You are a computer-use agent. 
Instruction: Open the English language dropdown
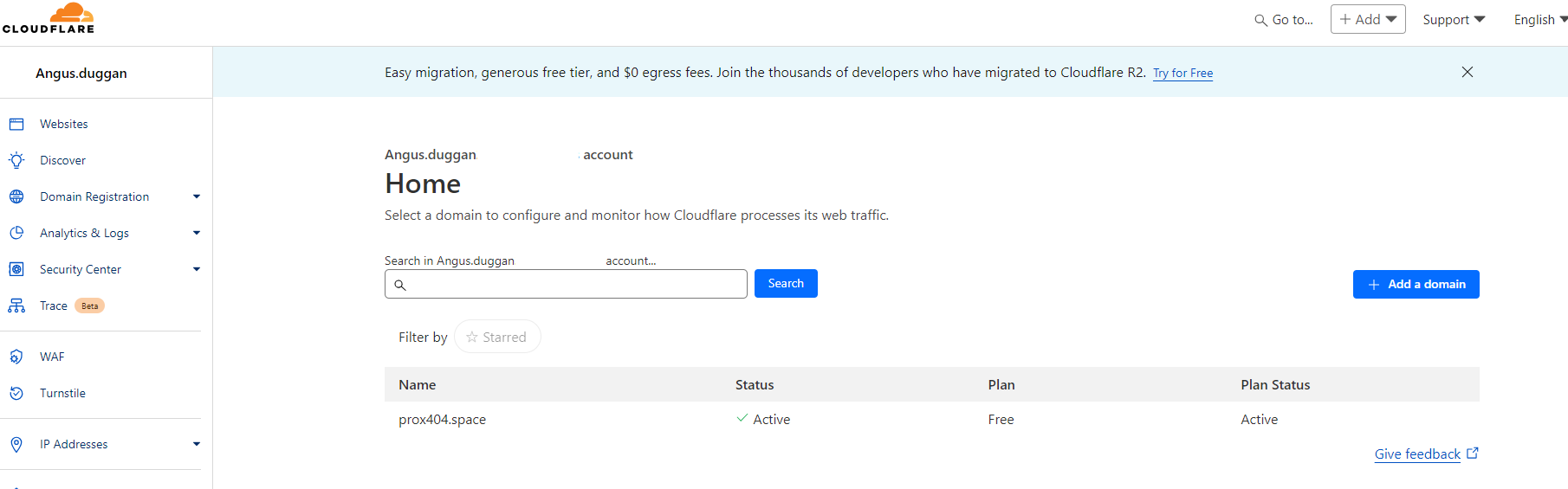1540,19
